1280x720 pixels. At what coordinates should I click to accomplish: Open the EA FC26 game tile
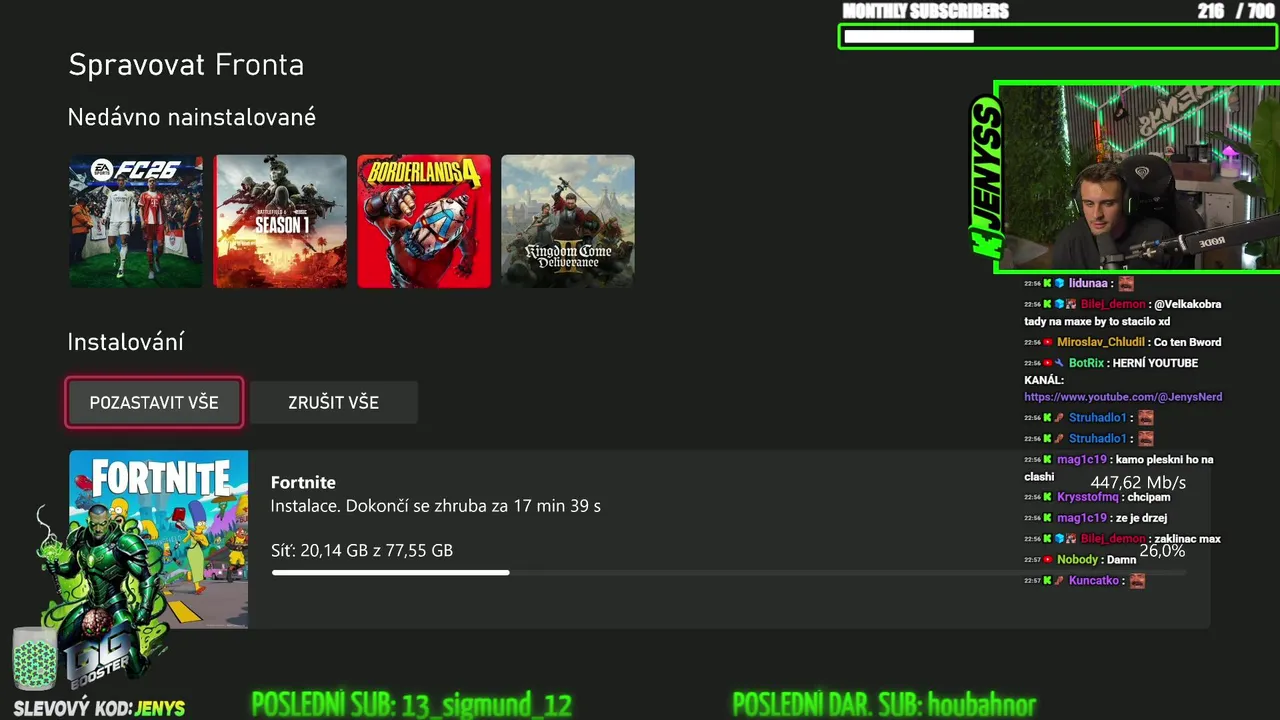click(136, 221)
